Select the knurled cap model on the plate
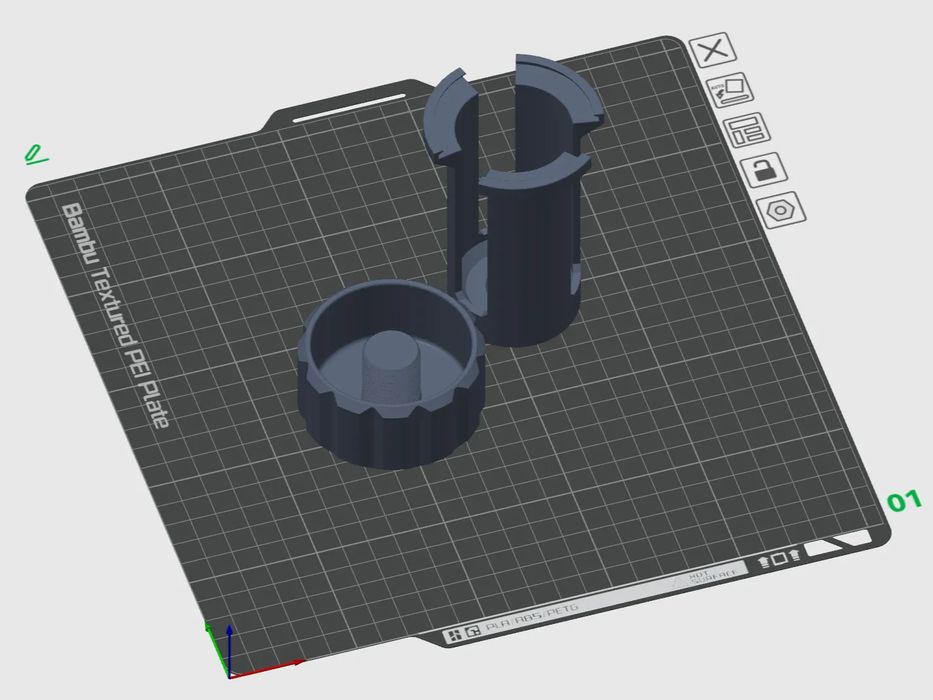 pyautogui.click(x=392, y=375)
